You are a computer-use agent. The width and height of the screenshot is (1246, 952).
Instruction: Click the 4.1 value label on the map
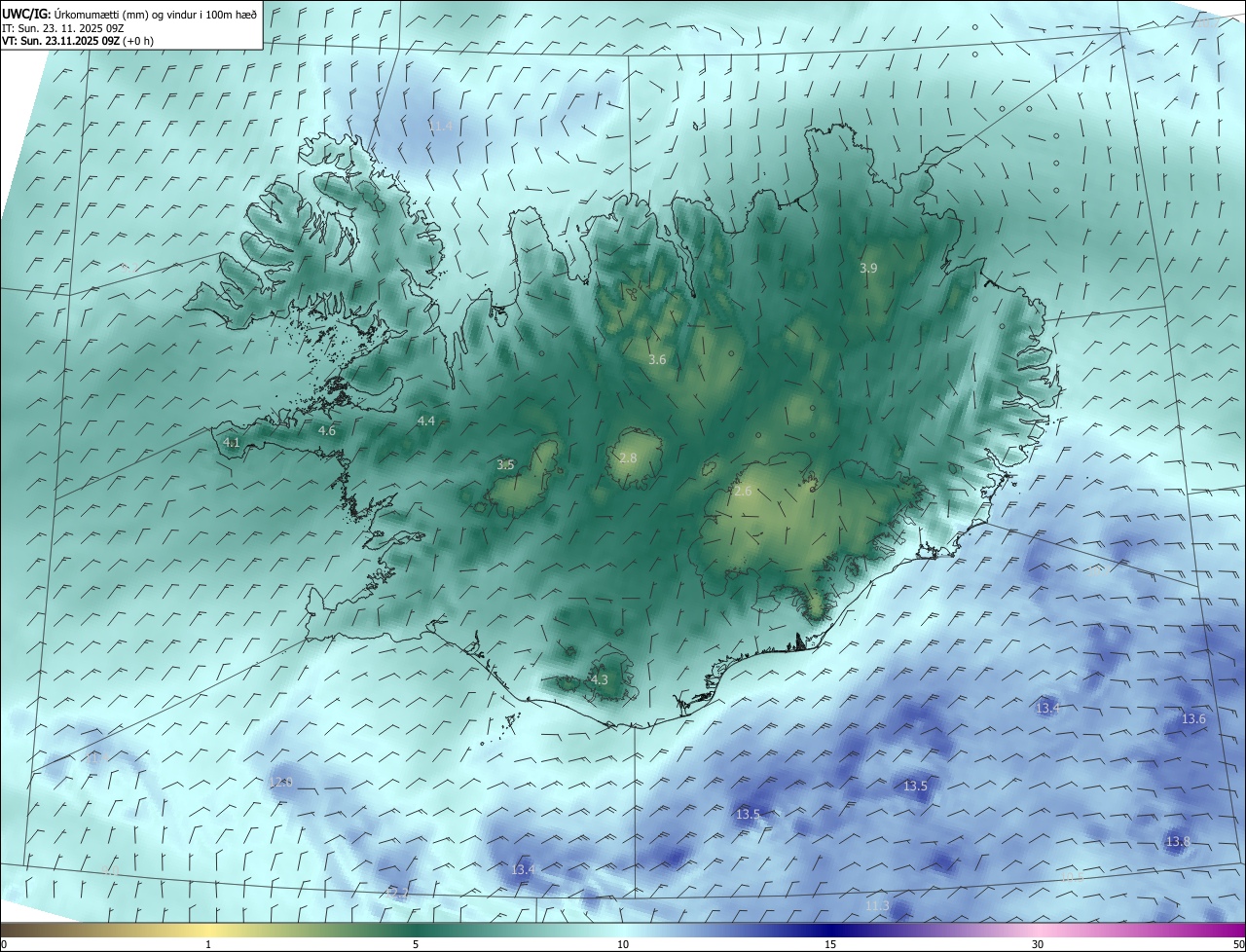click(x=232, y=442)
